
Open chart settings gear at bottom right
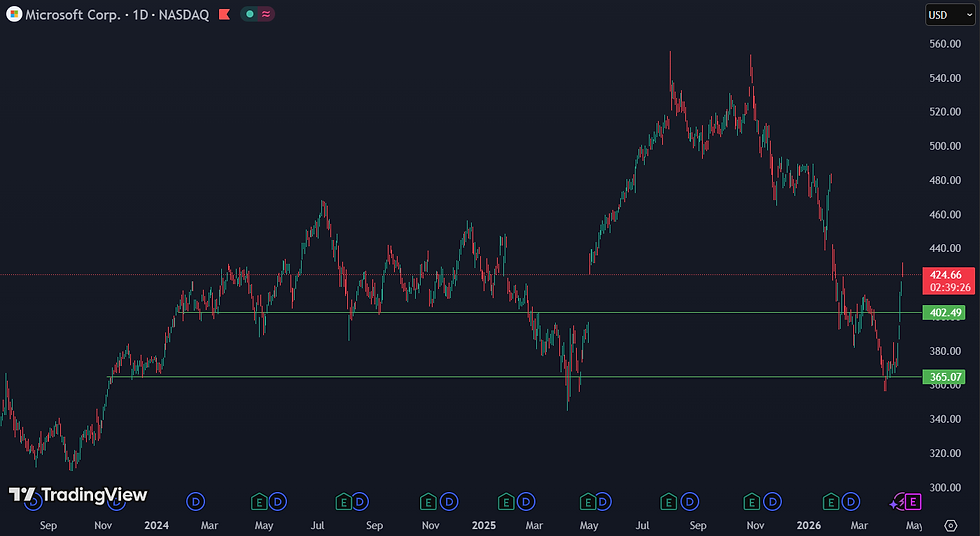(x=951, y=525)
